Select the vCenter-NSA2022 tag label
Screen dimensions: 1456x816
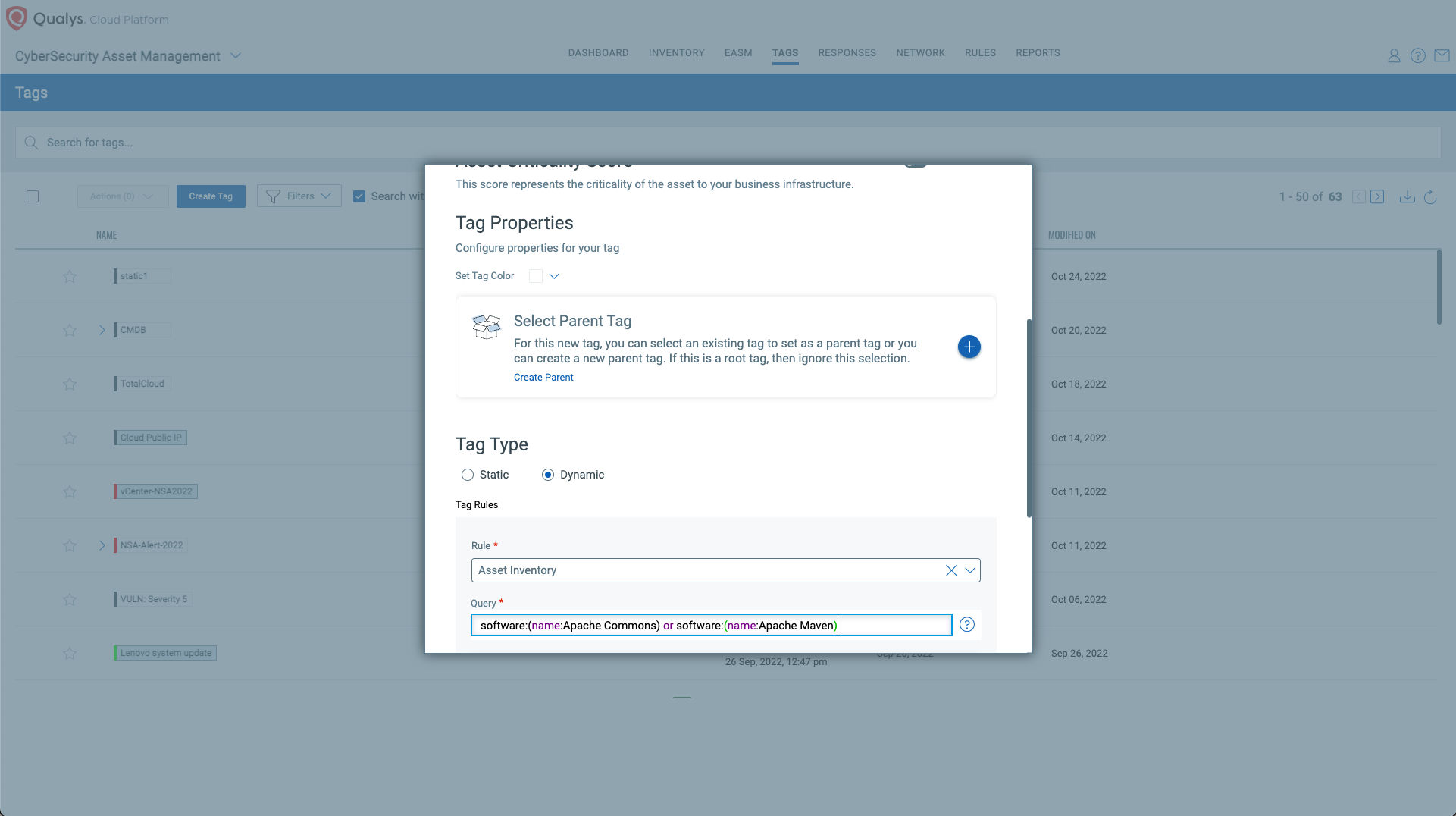[155, 491]
